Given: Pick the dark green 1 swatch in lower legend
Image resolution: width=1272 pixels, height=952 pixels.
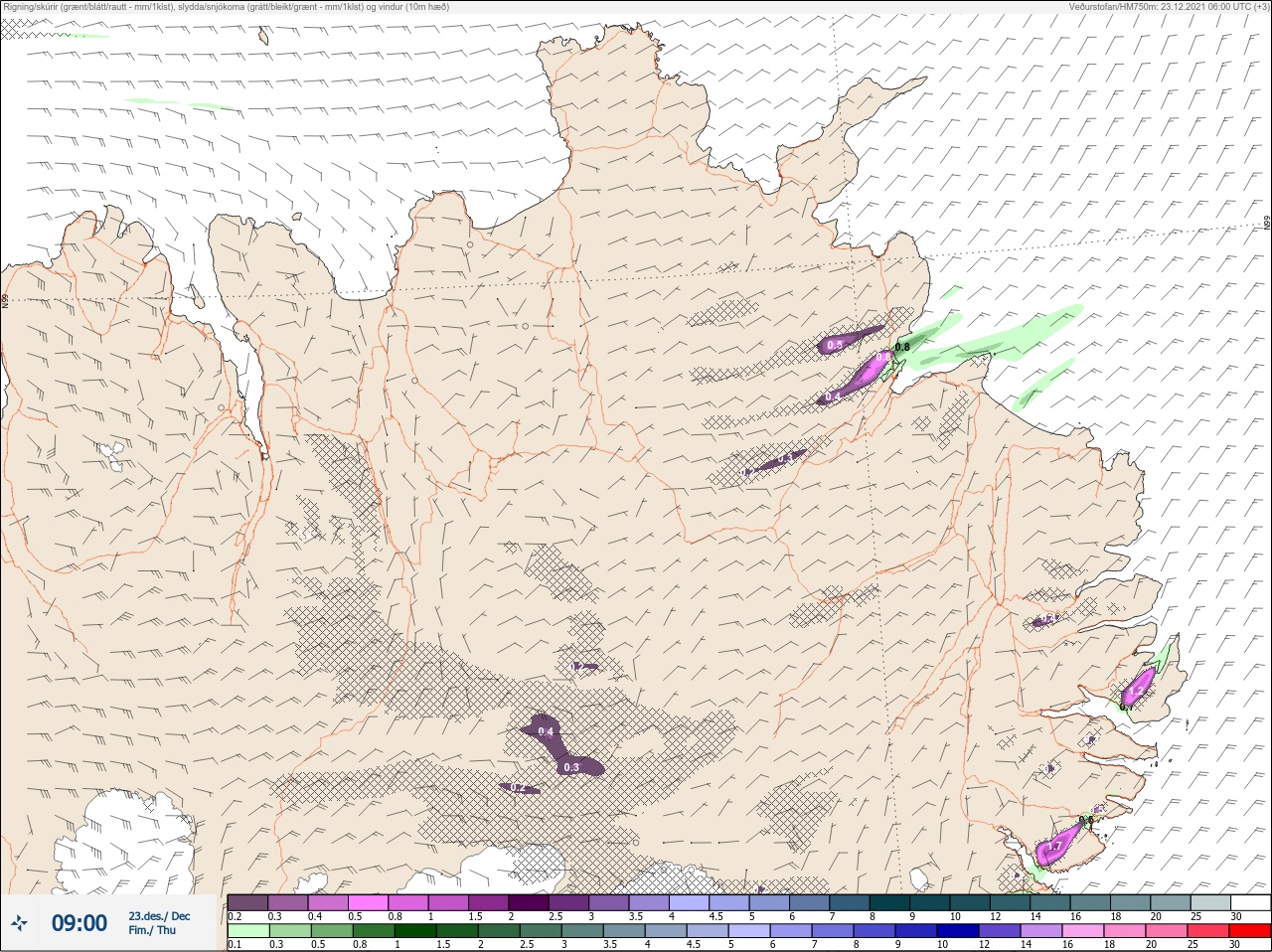Looking at the screenshot, I should (x=415, y=931).
